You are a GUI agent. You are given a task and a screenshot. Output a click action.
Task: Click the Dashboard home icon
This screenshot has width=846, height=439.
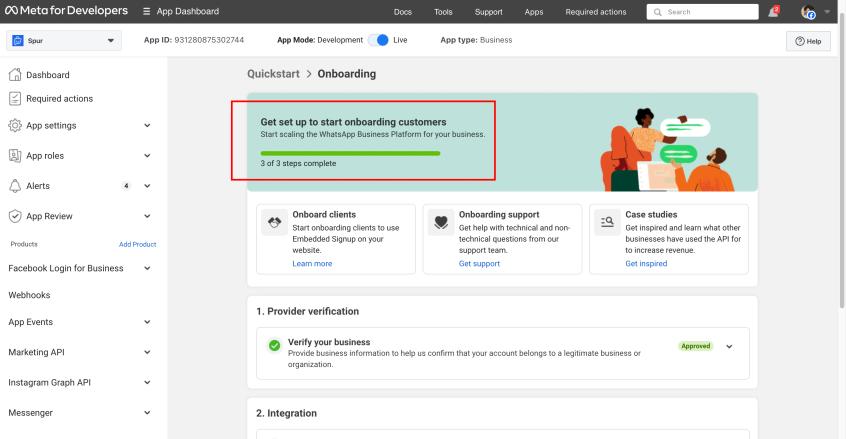click(15, 74)
